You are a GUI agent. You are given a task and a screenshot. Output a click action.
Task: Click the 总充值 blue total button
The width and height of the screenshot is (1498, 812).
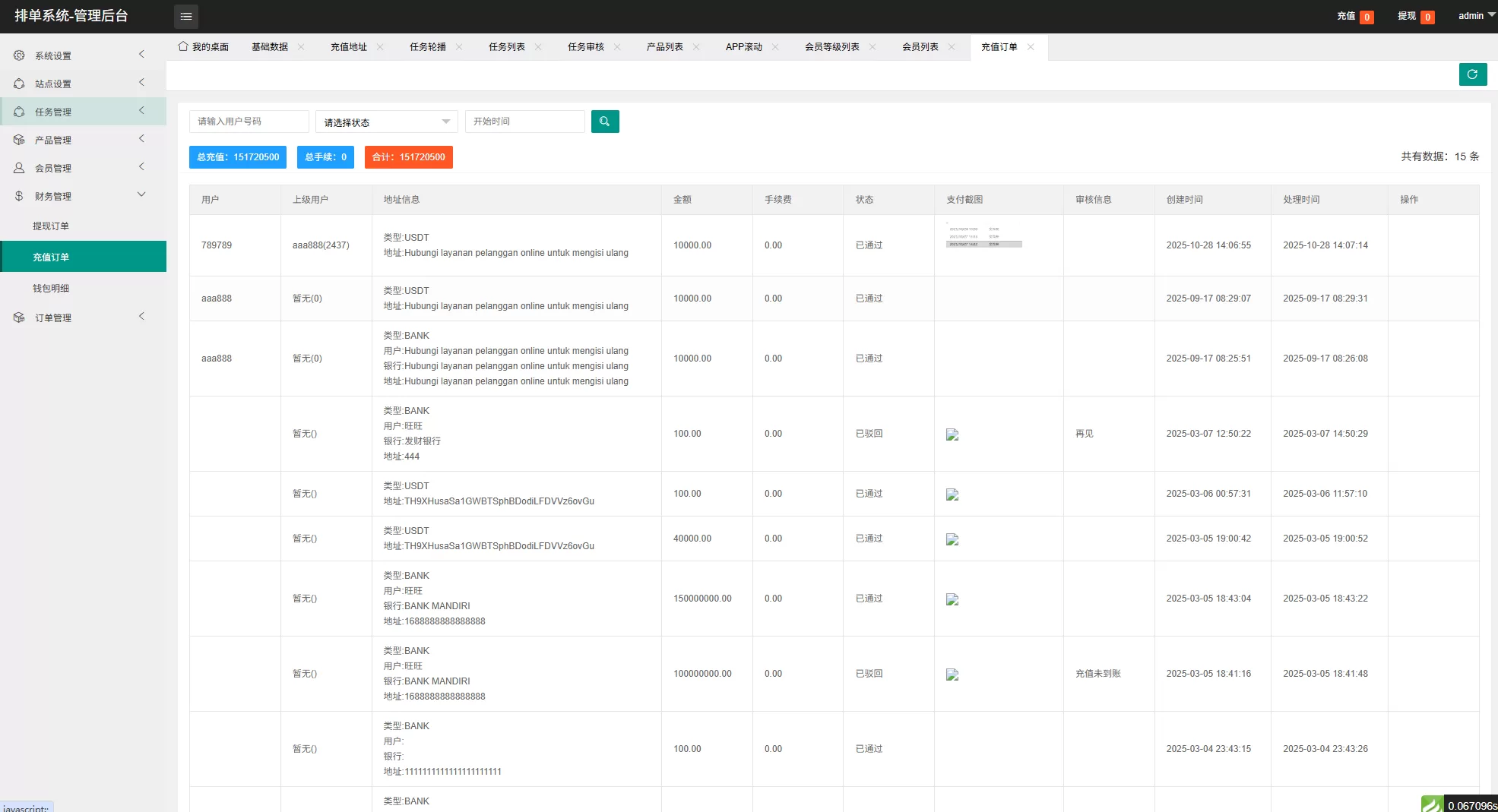tap(238, 157)
